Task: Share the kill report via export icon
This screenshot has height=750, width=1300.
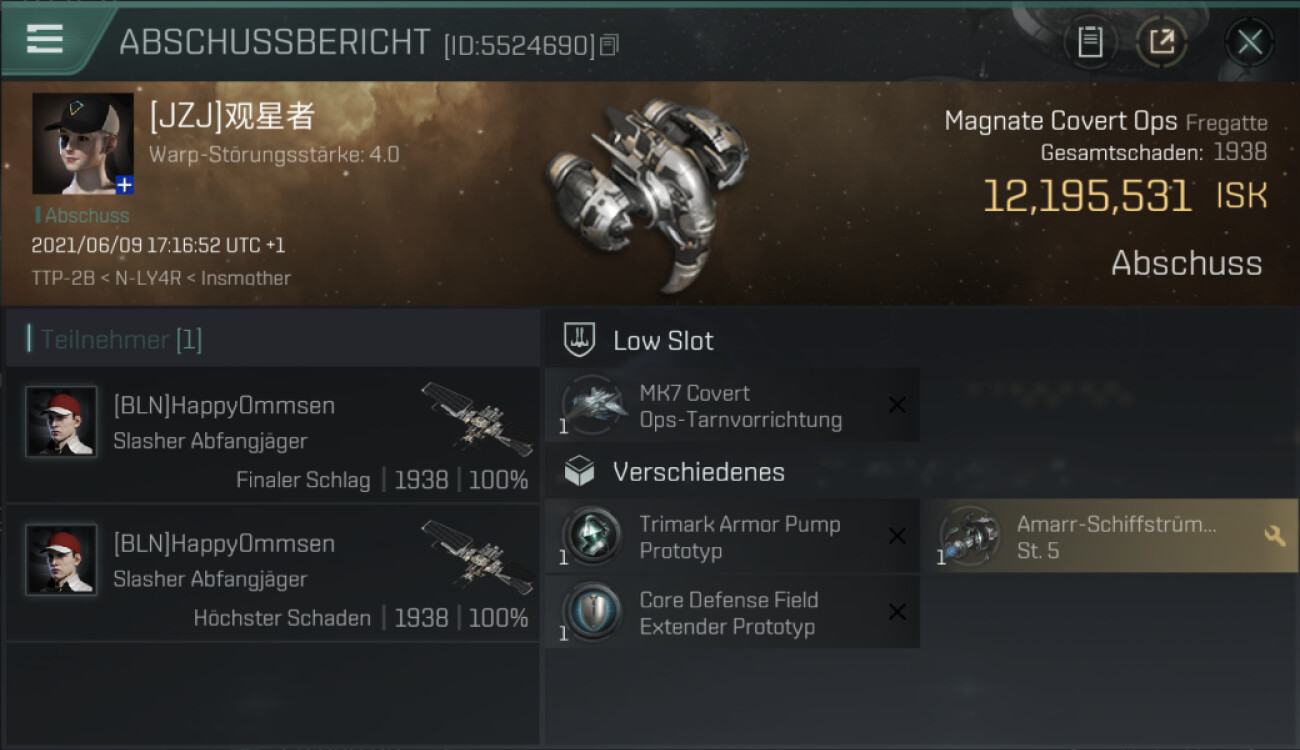Action: pos(1162,42)
